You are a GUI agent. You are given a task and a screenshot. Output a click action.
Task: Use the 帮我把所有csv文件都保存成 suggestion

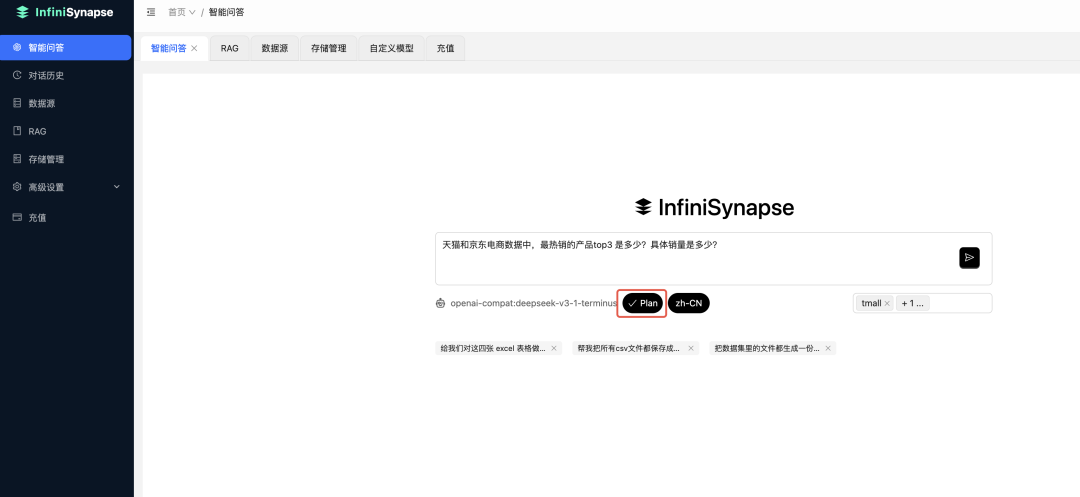coord(629,348)
